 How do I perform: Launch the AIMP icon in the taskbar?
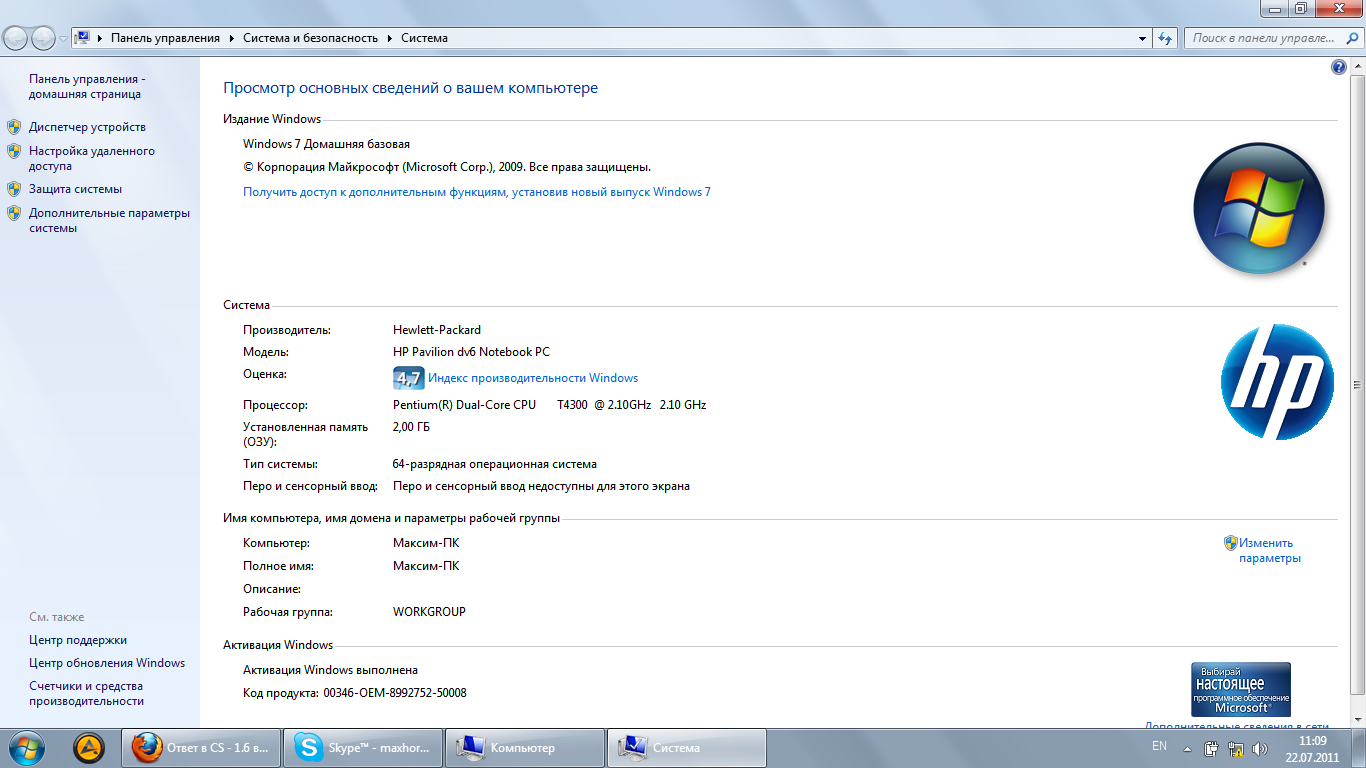(89, 748)
